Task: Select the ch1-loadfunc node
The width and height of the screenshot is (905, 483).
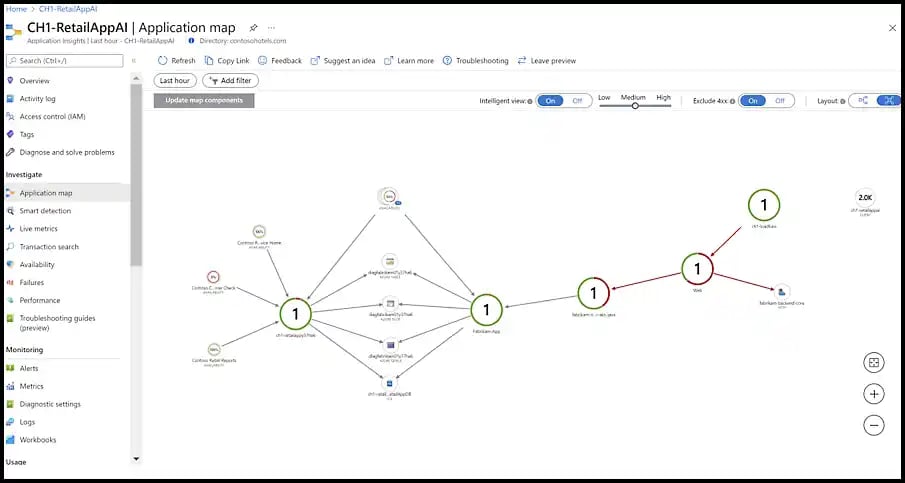Action: [764, 204]
